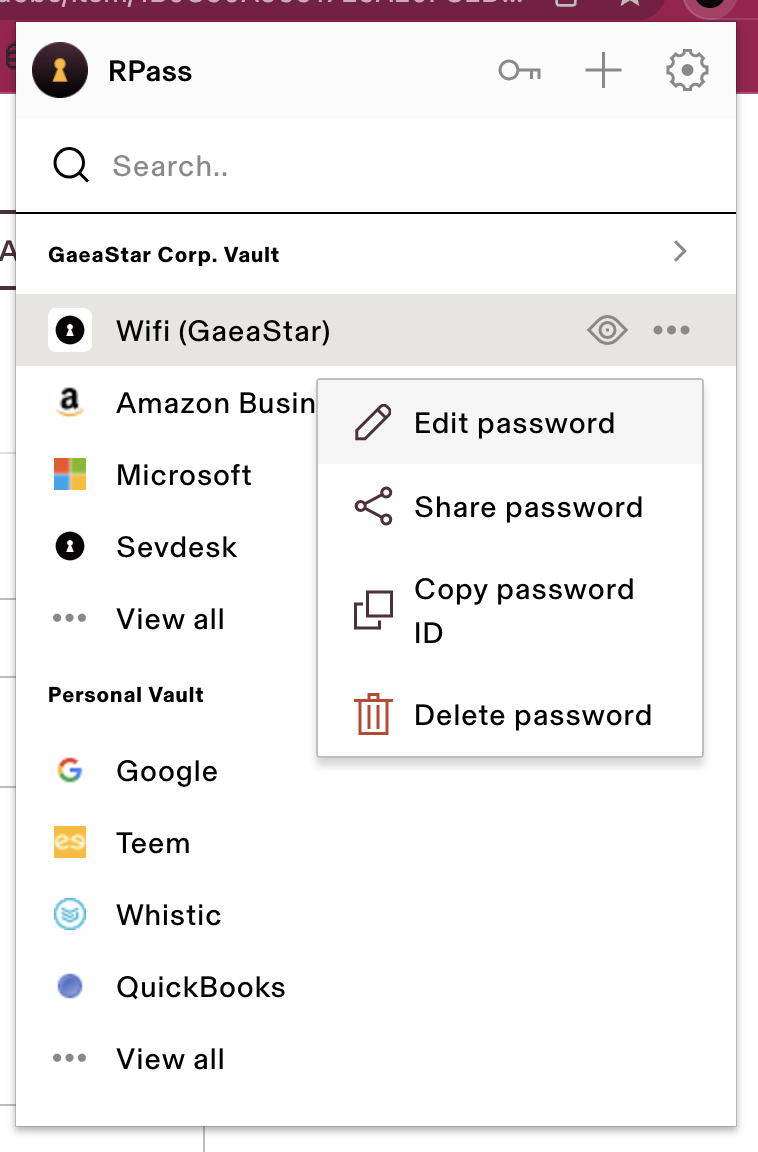View all GaeaStar Corp. Vault passwords
The height and width of the screenshot is (1152, 758).
pos(170,619)
